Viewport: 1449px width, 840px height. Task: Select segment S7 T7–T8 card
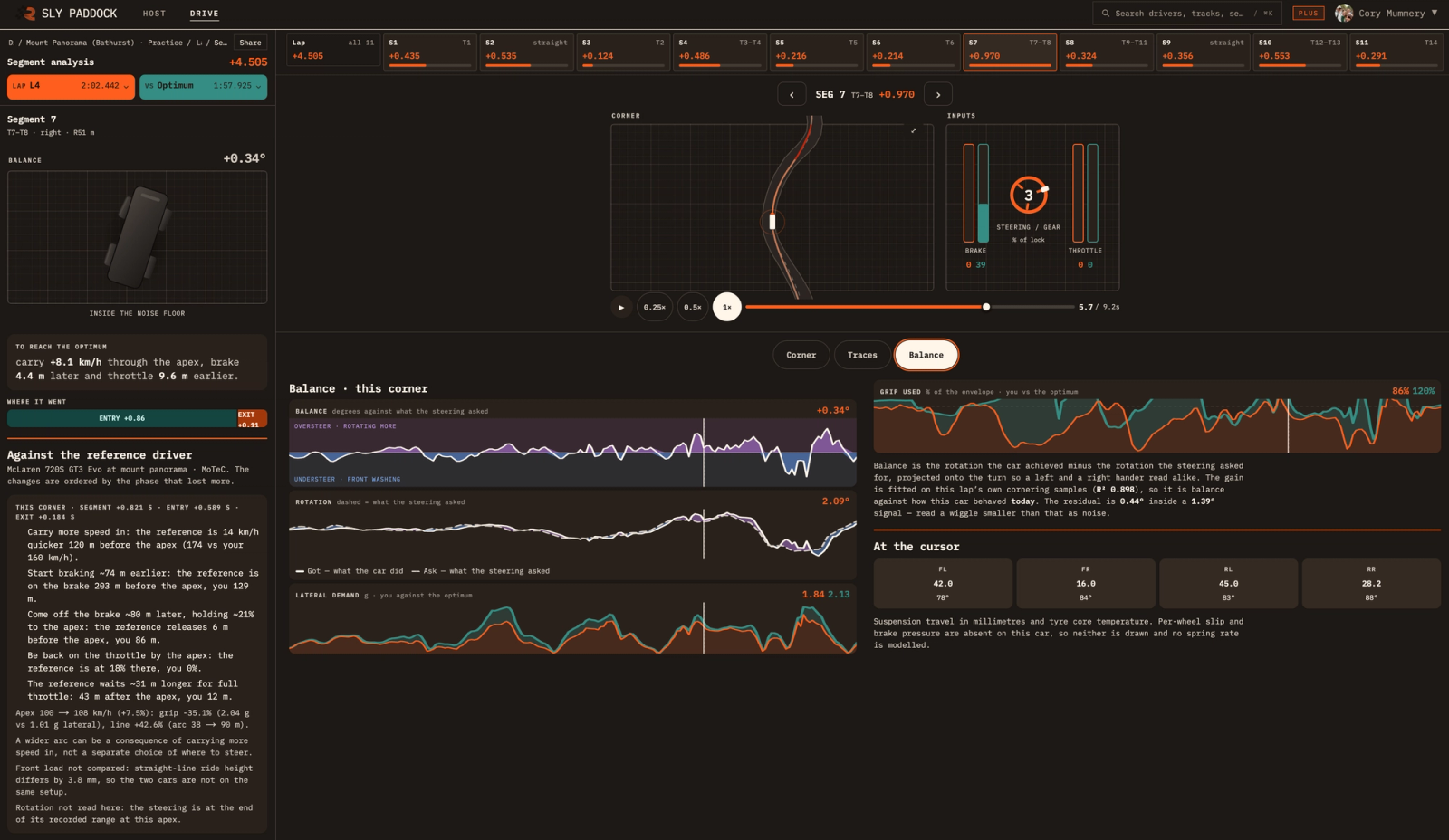point(1010,51)
